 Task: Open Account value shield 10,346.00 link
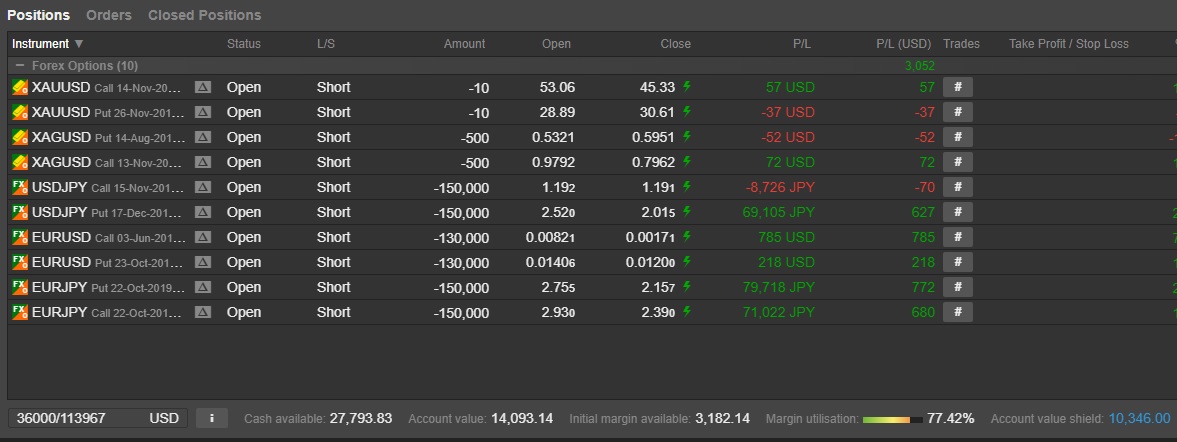(1139, 418)
